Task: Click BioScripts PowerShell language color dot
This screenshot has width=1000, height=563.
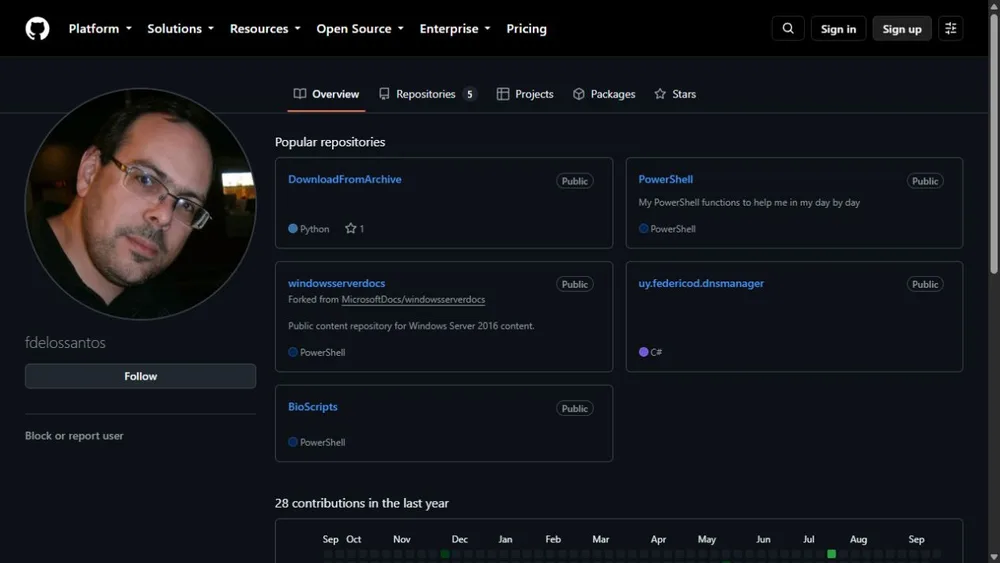Action: pyautogui.click(x=293, y=442)
